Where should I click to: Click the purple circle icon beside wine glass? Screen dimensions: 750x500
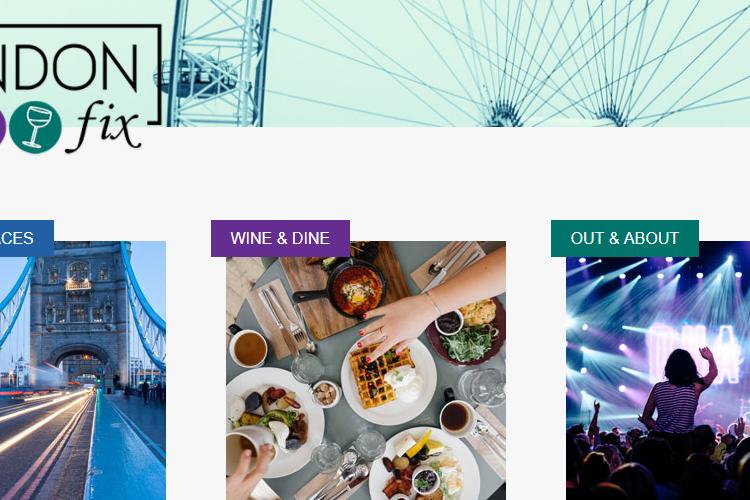tap(2, 127)
